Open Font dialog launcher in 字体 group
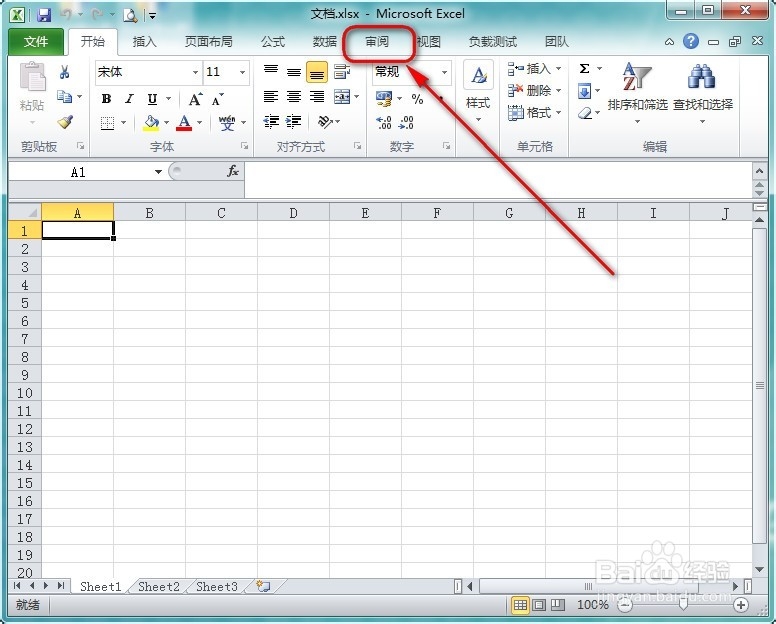The width and height of the screenshot is (776, 624). (x=244, y=145)
